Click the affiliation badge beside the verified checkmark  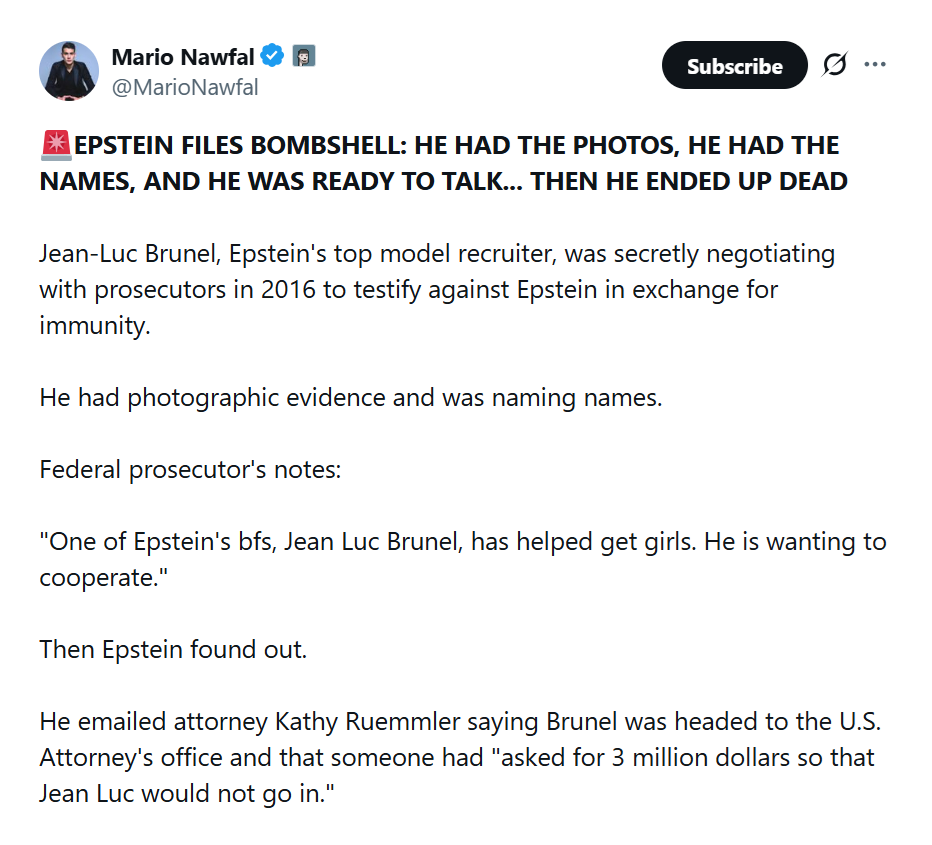click(x=304, y=57)
